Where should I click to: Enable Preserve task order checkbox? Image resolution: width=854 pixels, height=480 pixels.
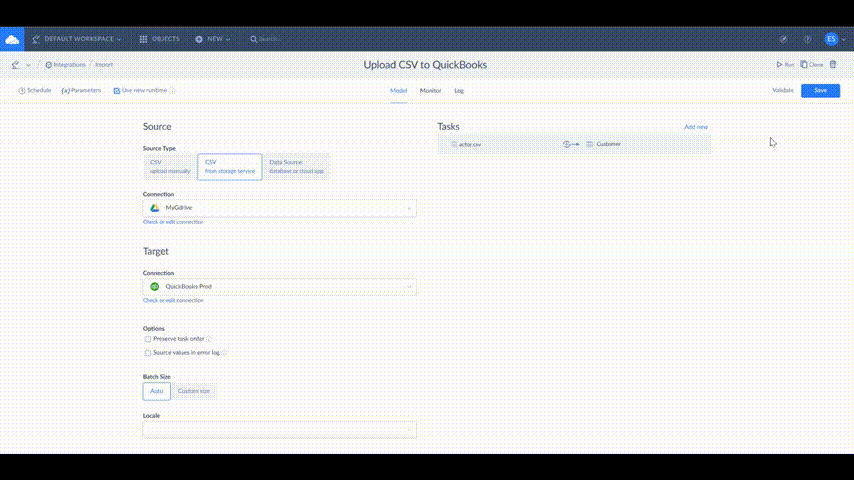tap(148, 339)
